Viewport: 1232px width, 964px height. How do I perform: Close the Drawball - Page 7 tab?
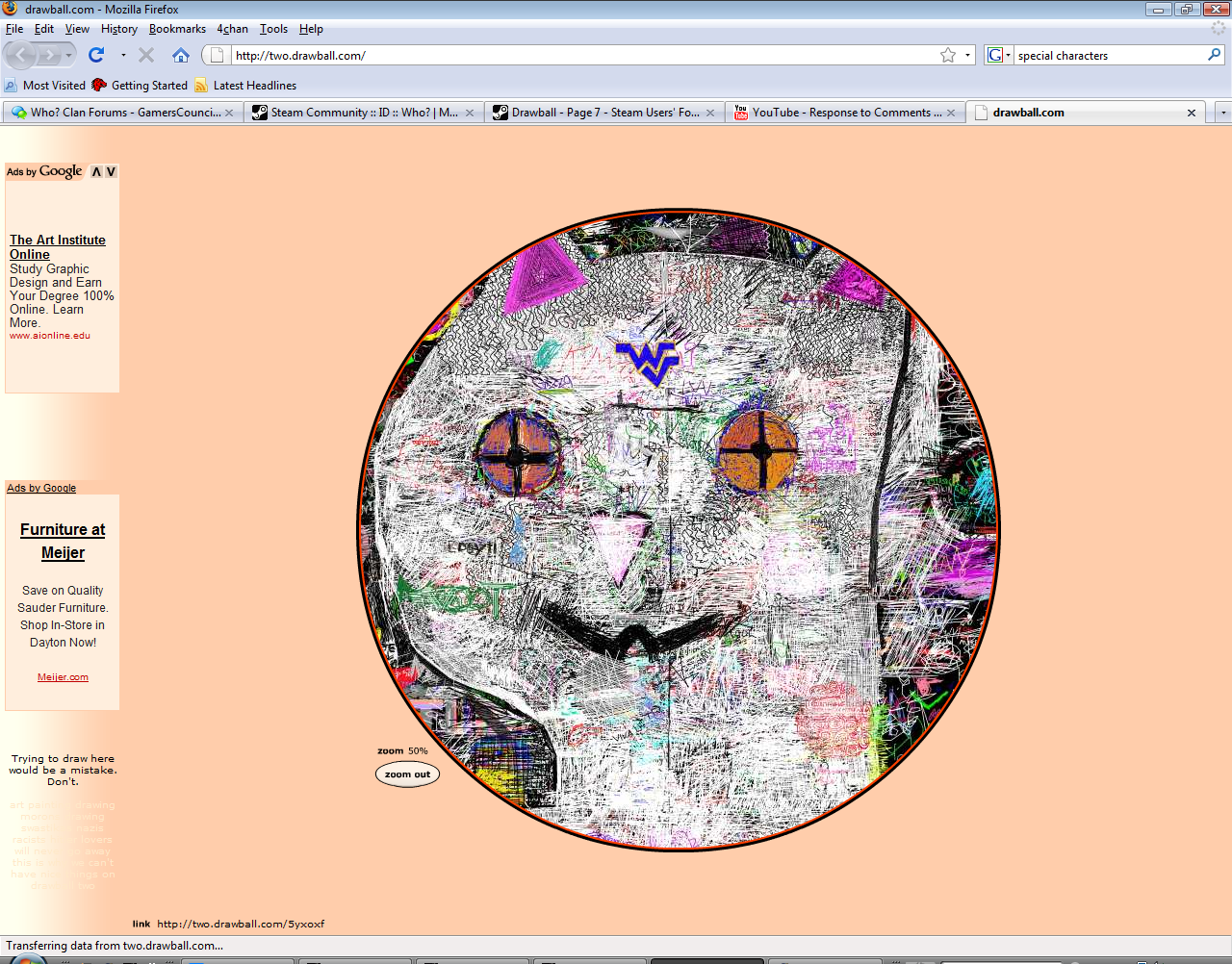[710, 113]
